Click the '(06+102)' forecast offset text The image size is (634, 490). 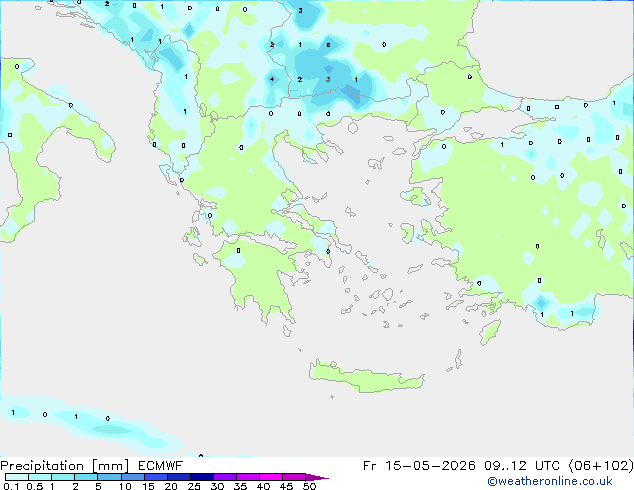pos(601,466)
